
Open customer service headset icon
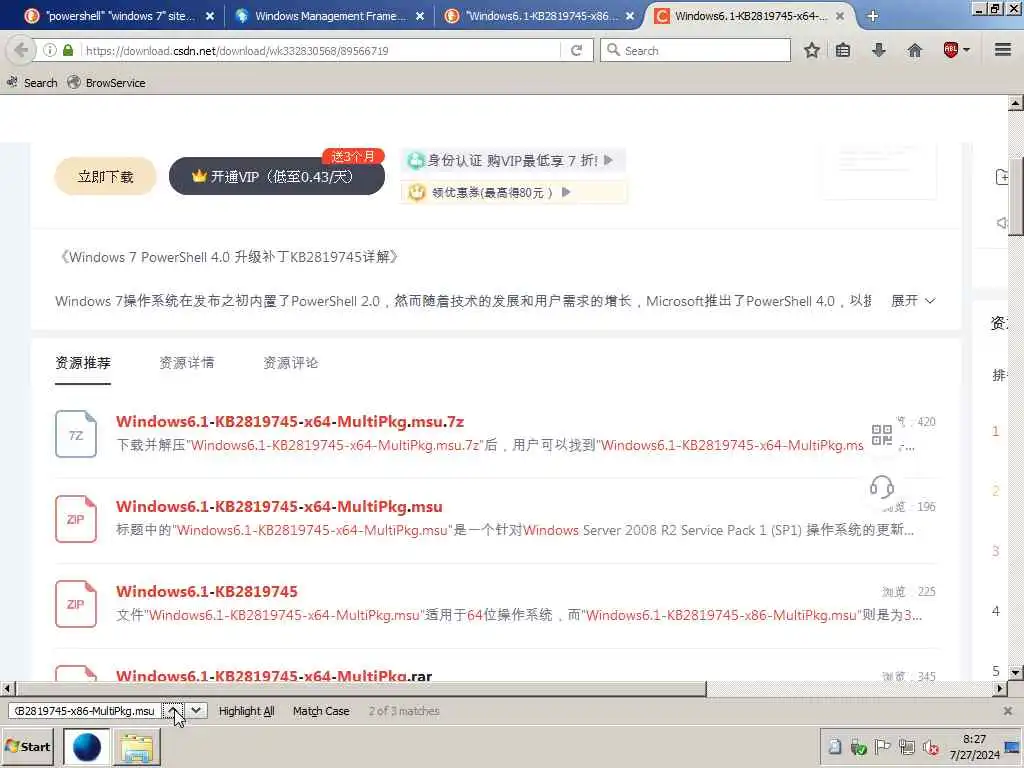coord(882,487)
